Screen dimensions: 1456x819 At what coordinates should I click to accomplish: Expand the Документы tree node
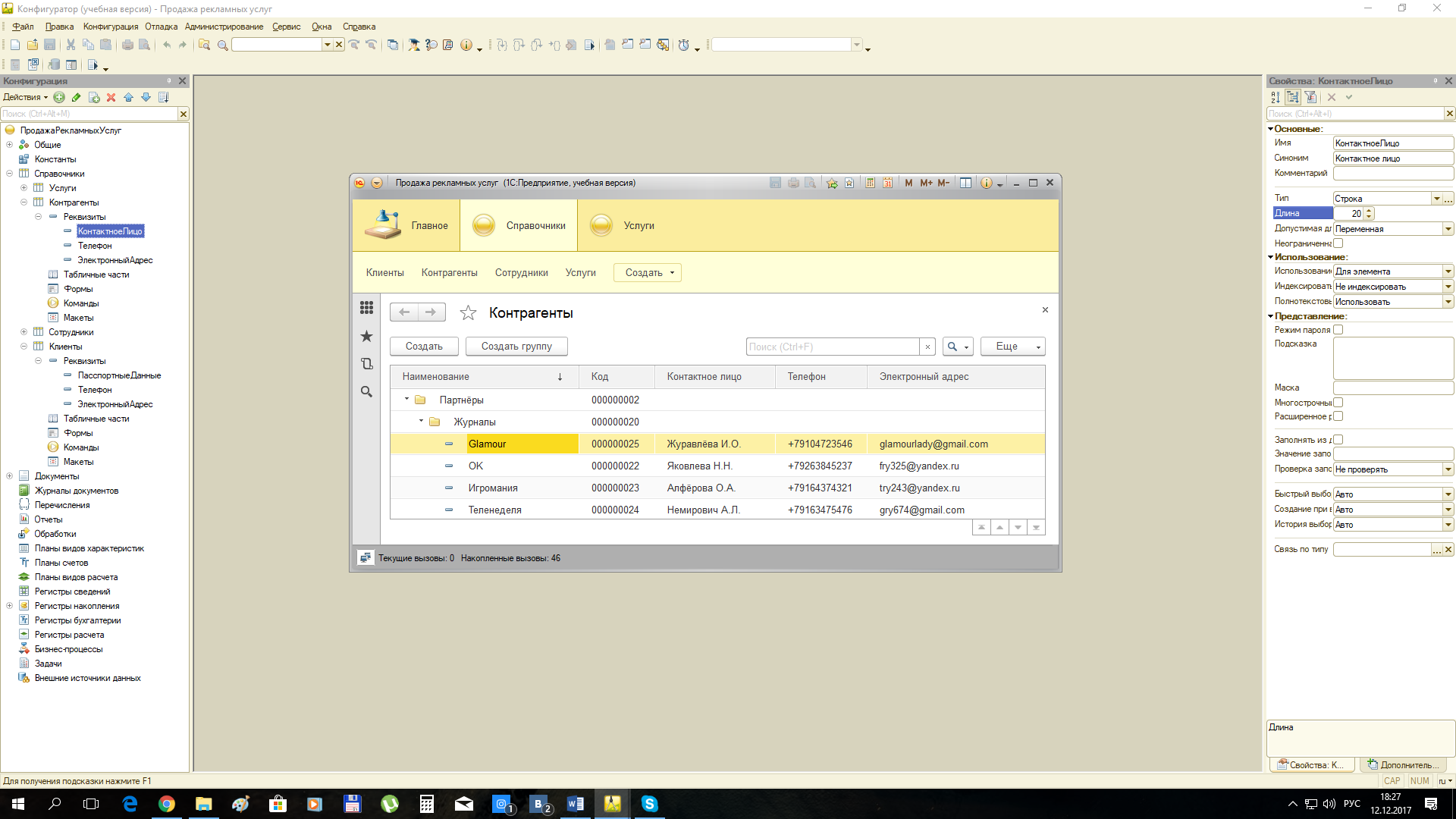point(9,476)
